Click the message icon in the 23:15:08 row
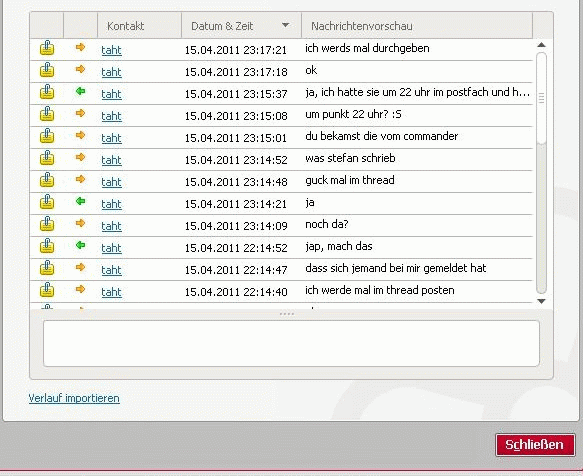583x476 pixels. coord(47,114)
